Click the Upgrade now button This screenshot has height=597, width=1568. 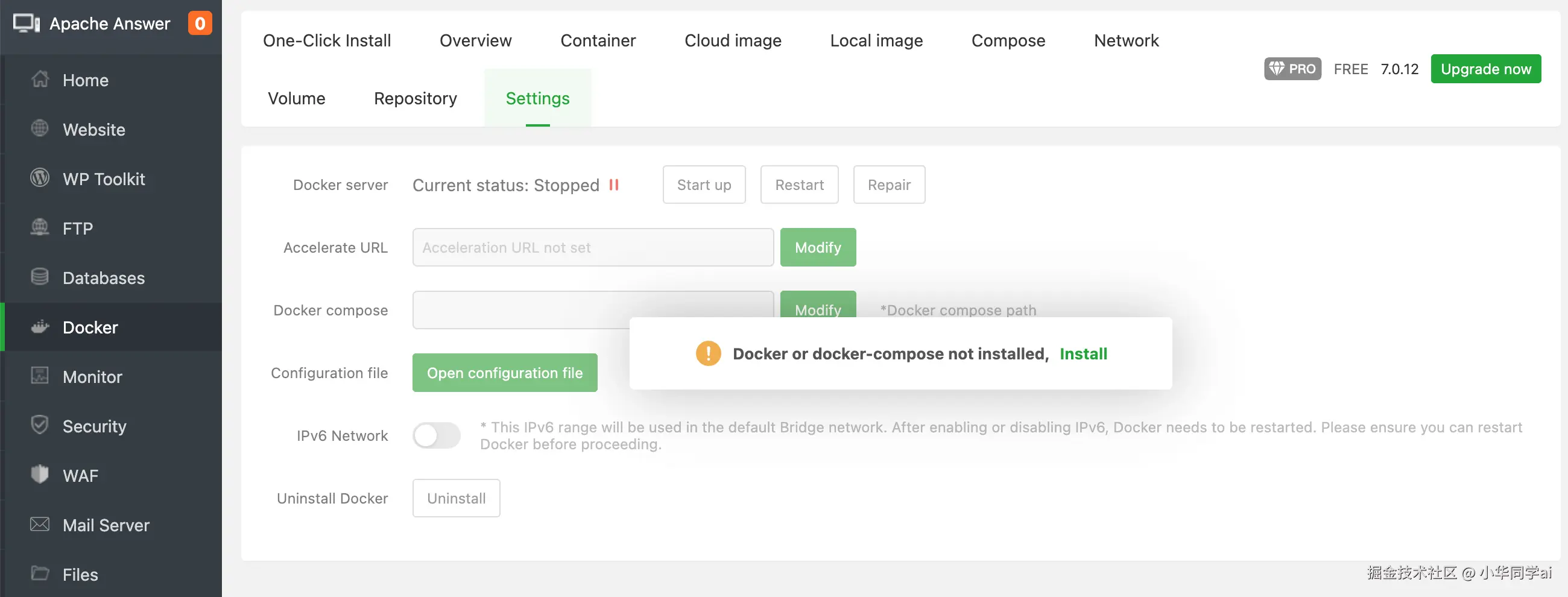(1486, 69)
